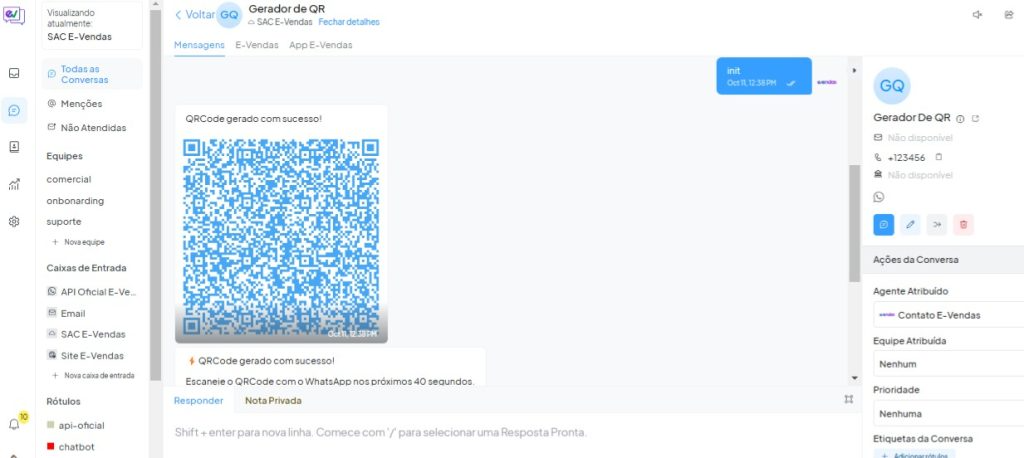
Task: Click the reply message input field
Action: [509, 433]
